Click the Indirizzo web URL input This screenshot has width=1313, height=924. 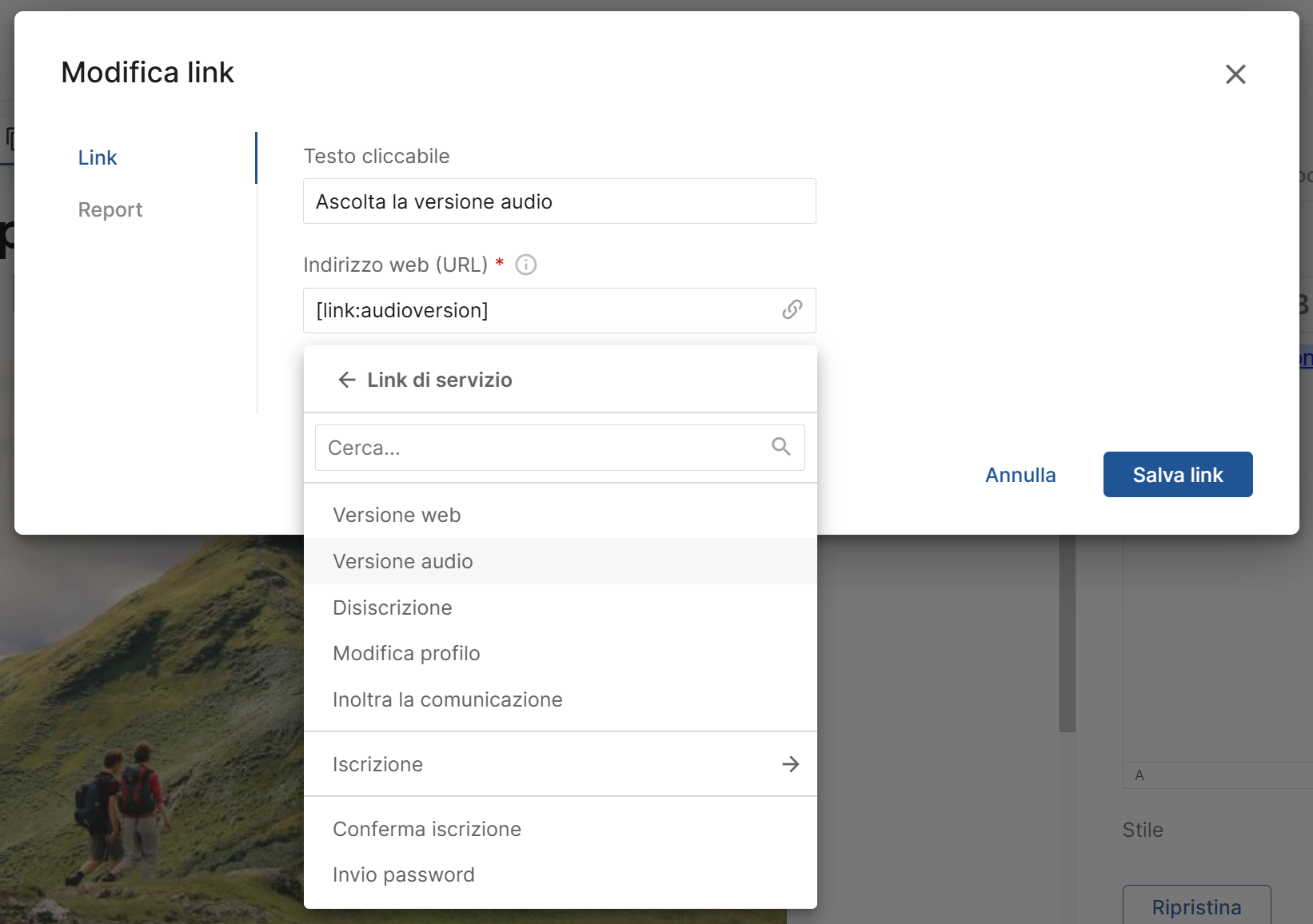click(x=544, y=310)
